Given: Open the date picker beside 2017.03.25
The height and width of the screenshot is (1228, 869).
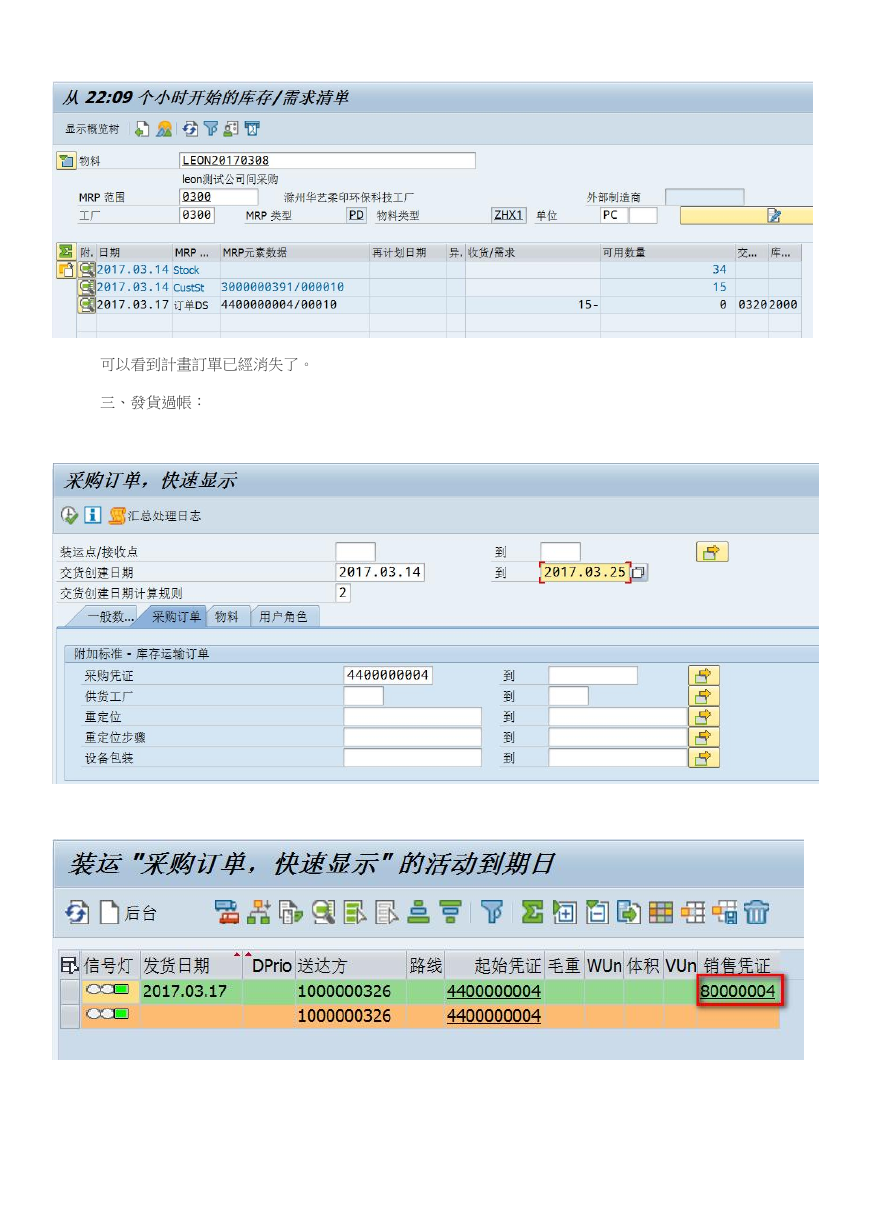Looking at the screenshot, I should [639, 572].
